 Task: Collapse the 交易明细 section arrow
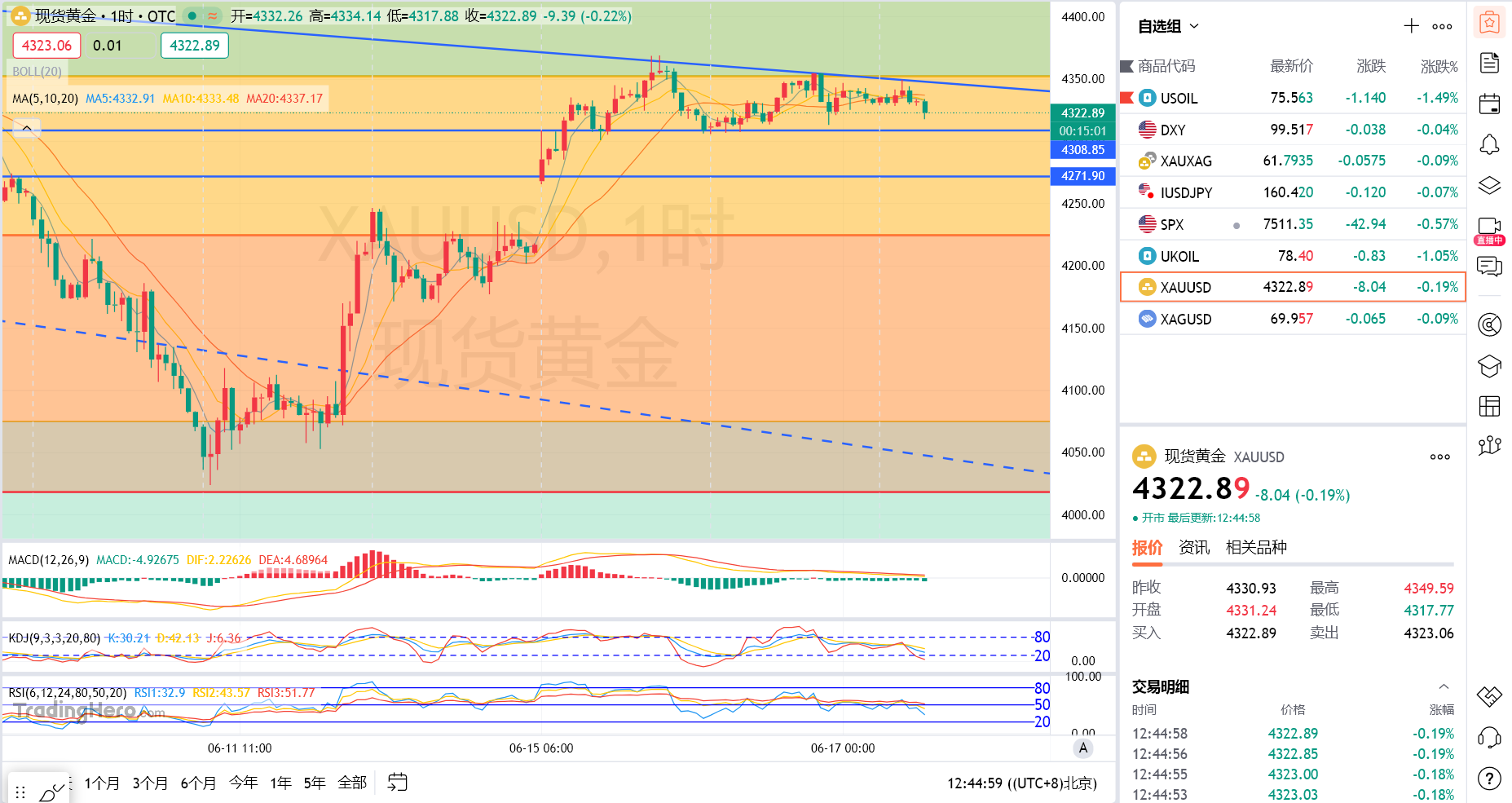[1443, 686]
